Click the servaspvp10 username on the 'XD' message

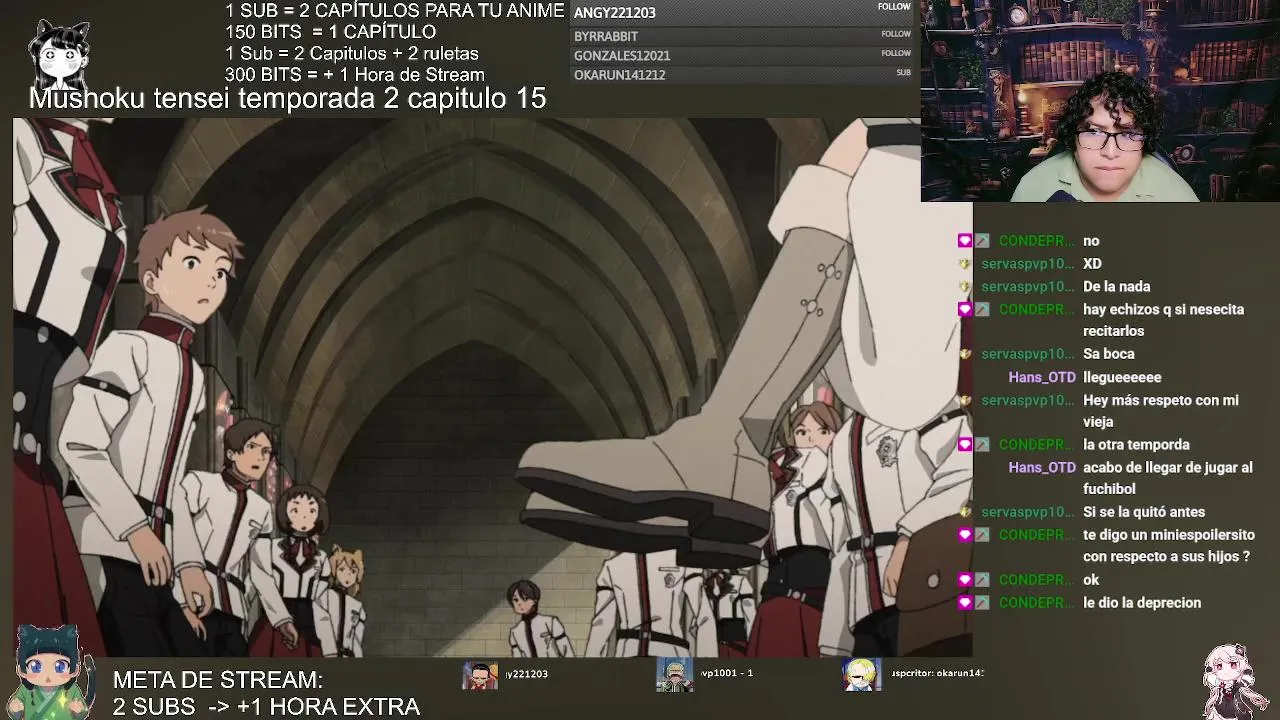1028,264
